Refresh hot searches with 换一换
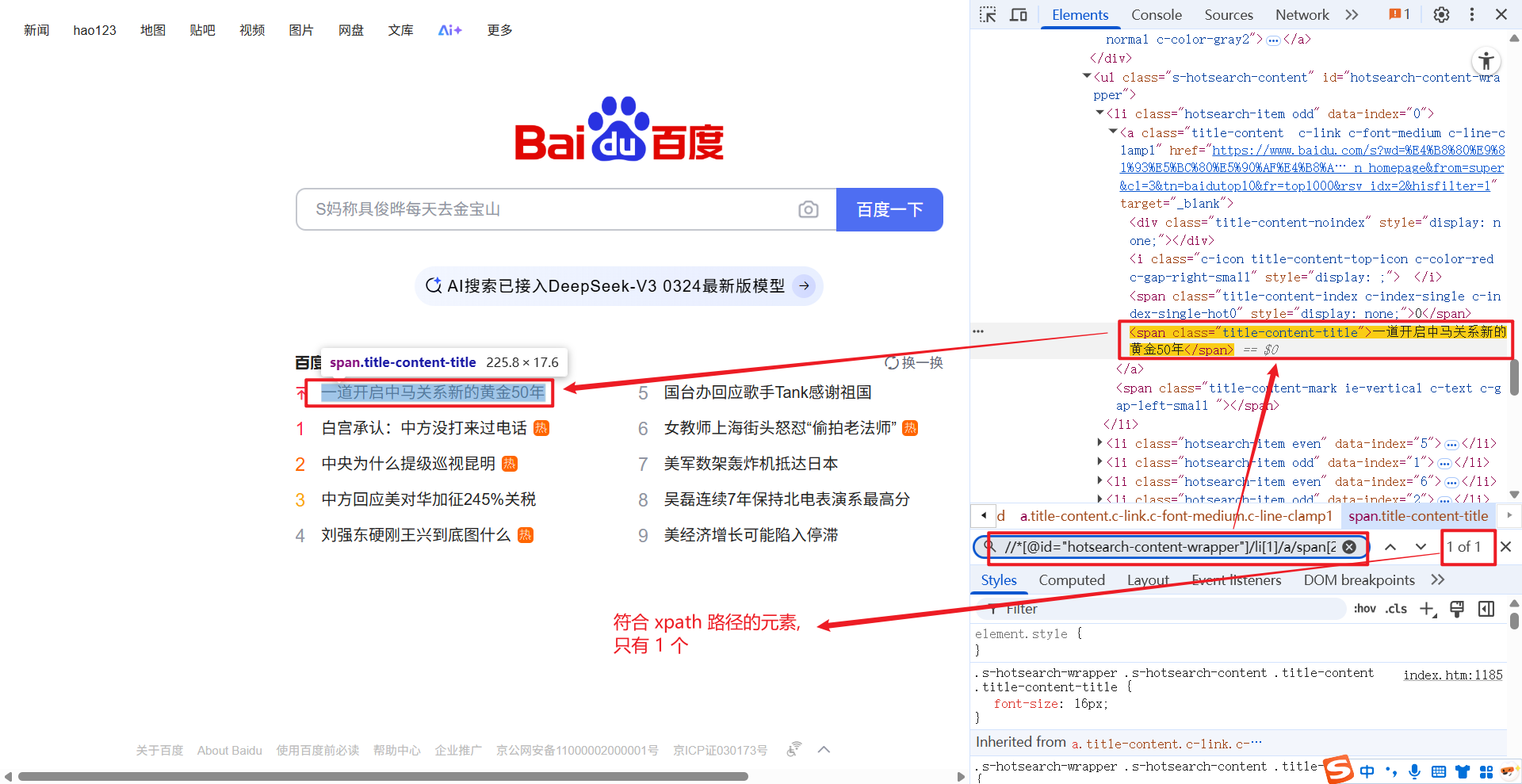This screenshot has width=1522, height=784. [x=914, y=362]
